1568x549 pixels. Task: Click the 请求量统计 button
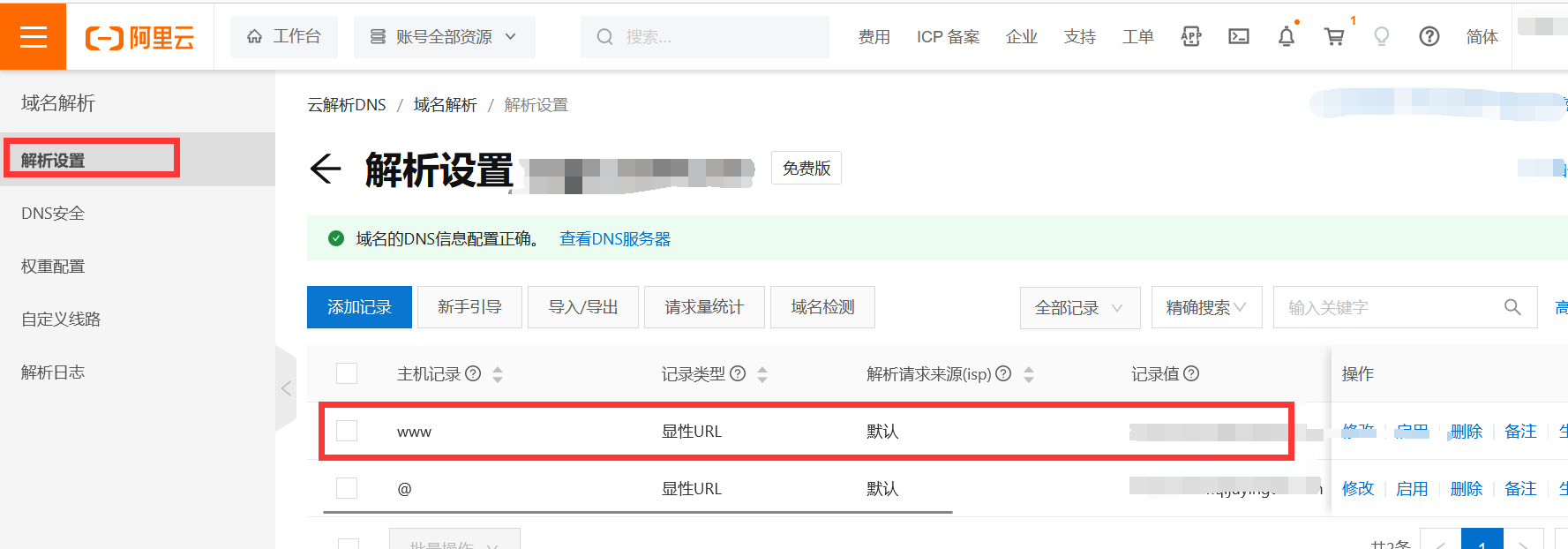(x=704, y=307)
